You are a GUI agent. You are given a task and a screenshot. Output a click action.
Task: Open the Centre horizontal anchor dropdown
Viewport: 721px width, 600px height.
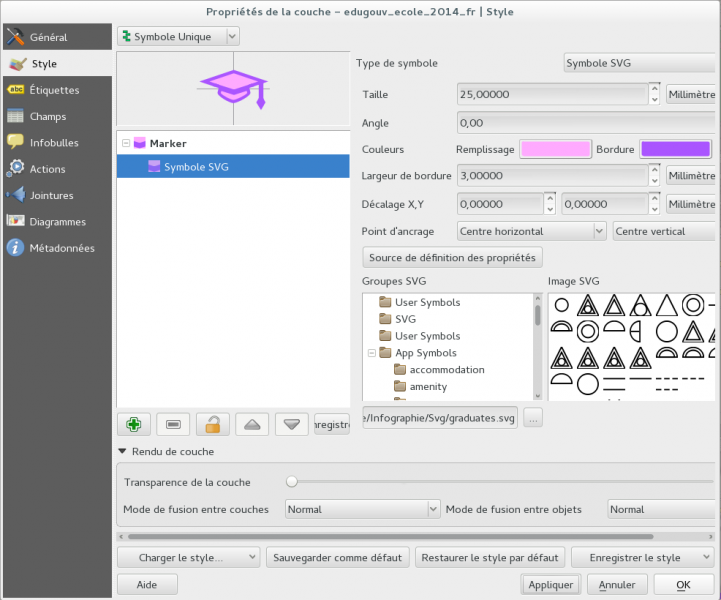[x=531, y=231]
